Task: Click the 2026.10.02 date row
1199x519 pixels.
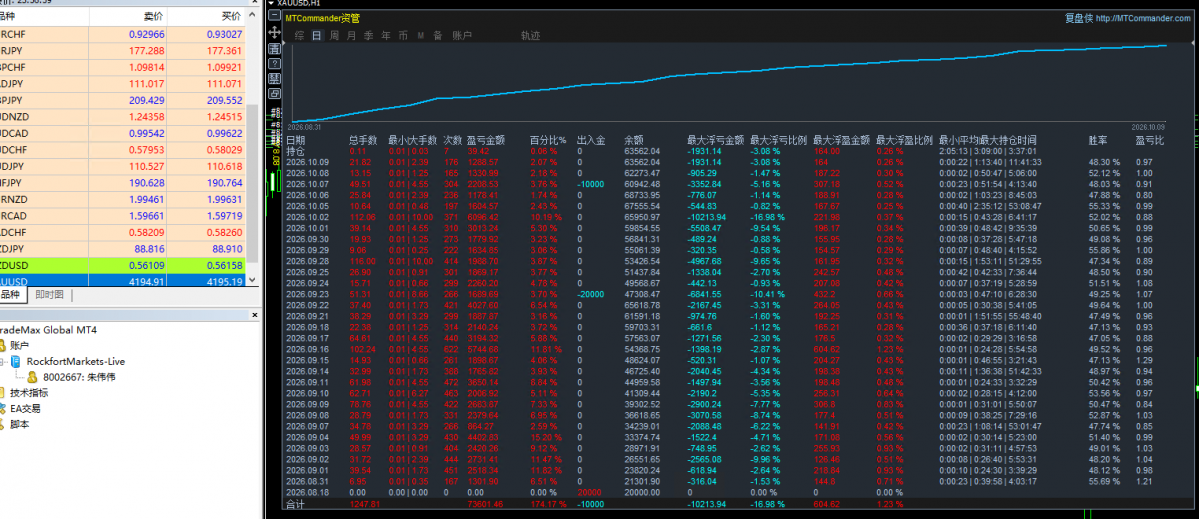Action: click(x=307, y=216)
